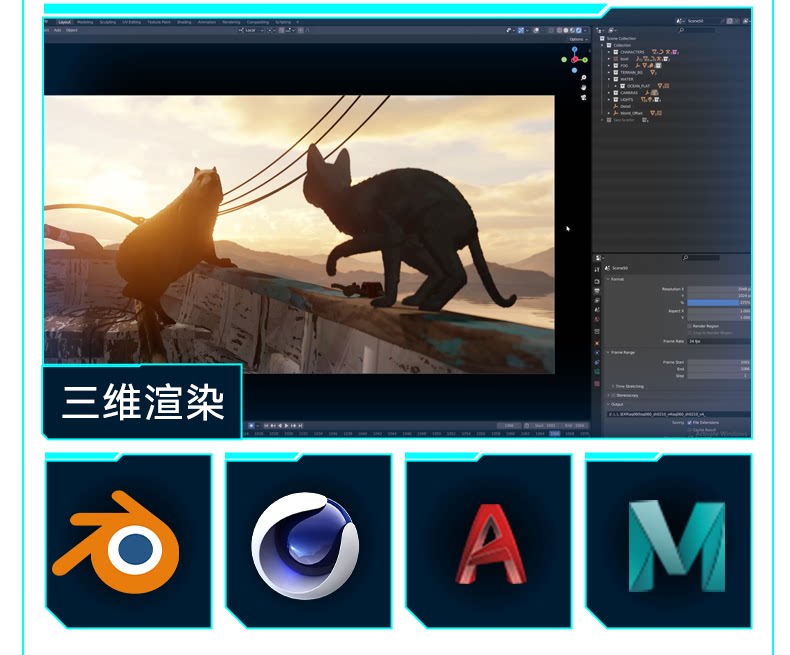Click the highlighted current frame marker on timeline

[555, 433]
